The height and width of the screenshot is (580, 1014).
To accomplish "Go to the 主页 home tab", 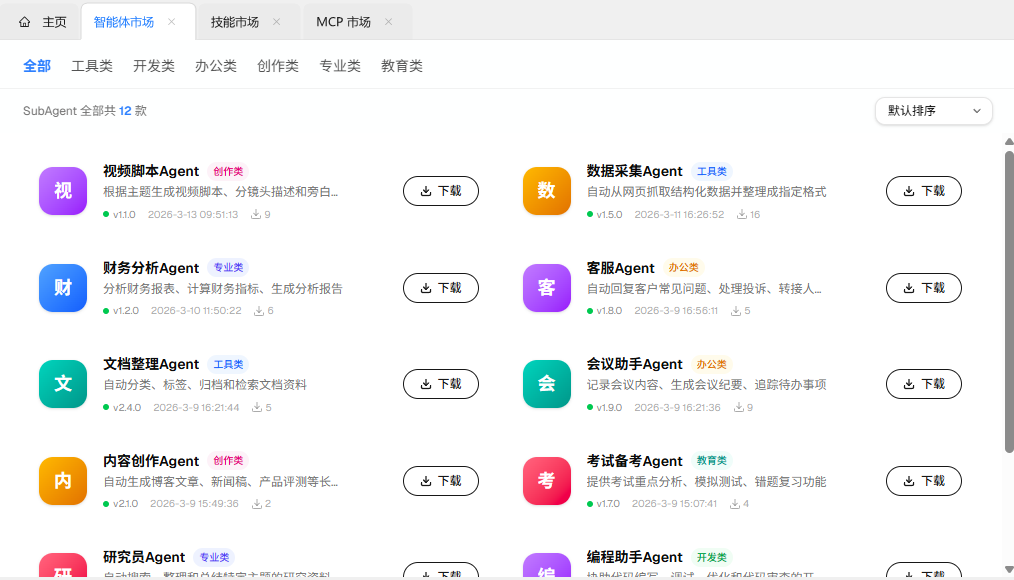I will (x=43, y=22).
